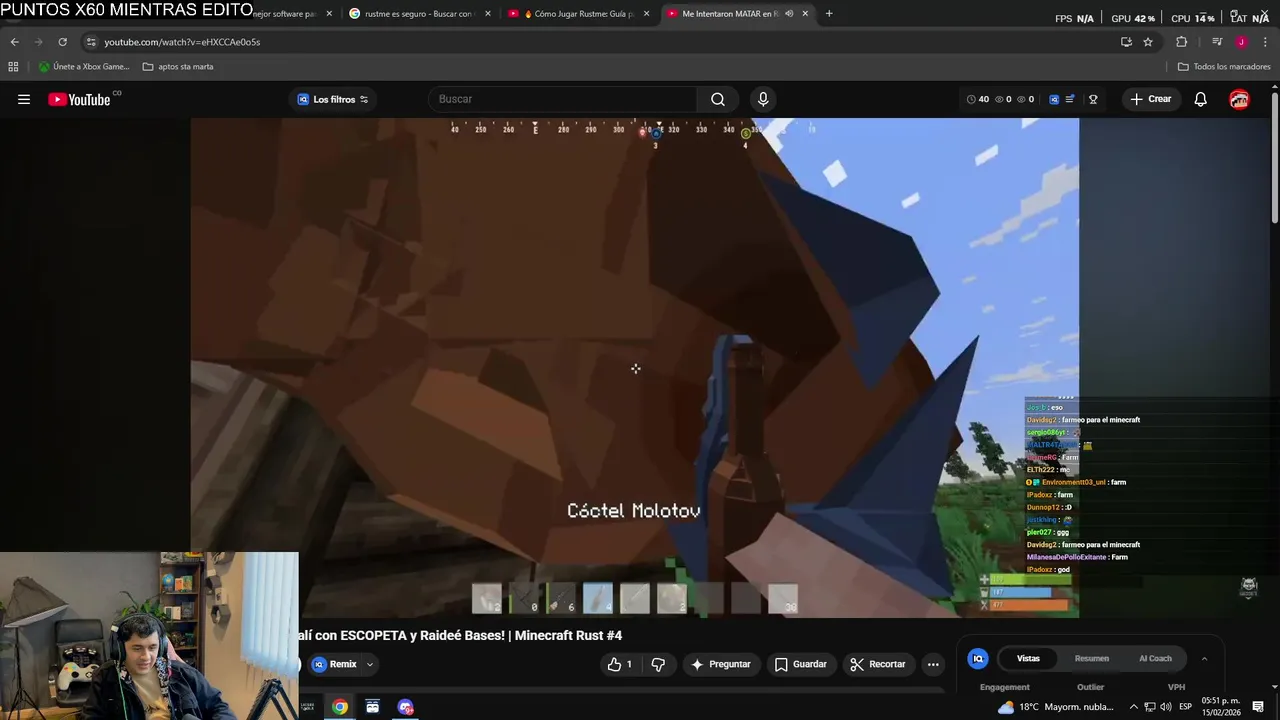Mute the playing tab via speaker icon

pos(789,14)
